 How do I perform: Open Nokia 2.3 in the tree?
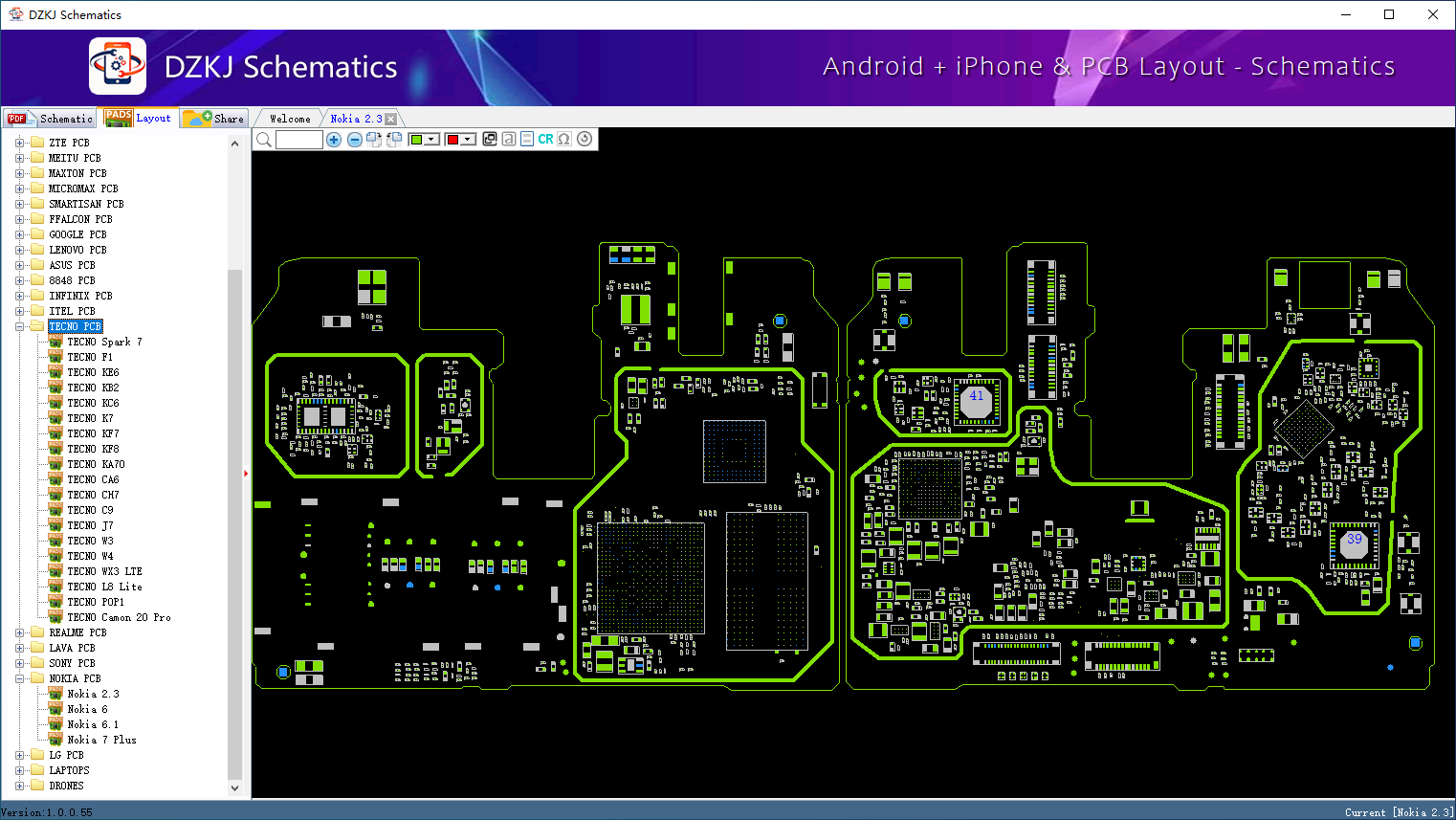[93, 694]
